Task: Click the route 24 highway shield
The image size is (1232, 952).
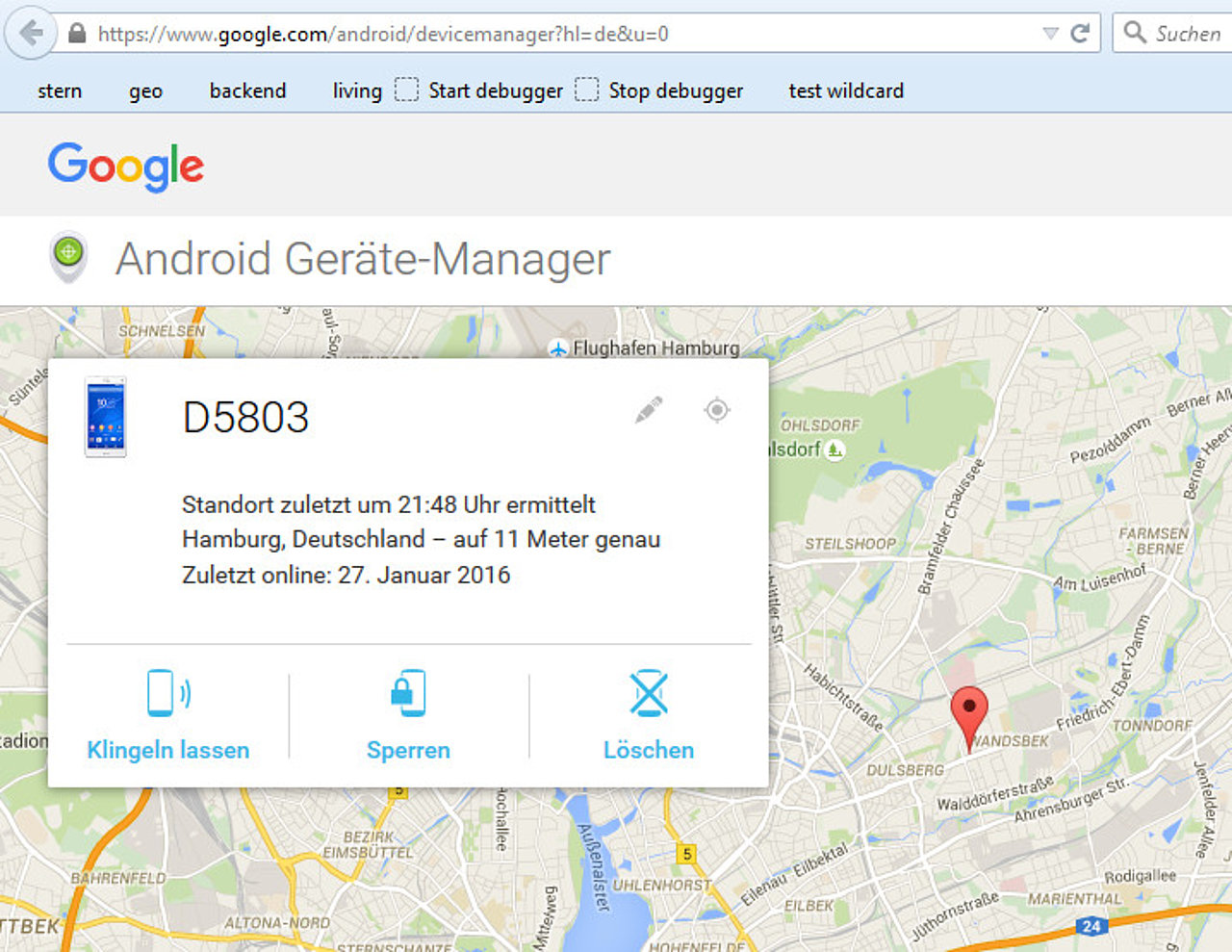Action: point(1091,926)
